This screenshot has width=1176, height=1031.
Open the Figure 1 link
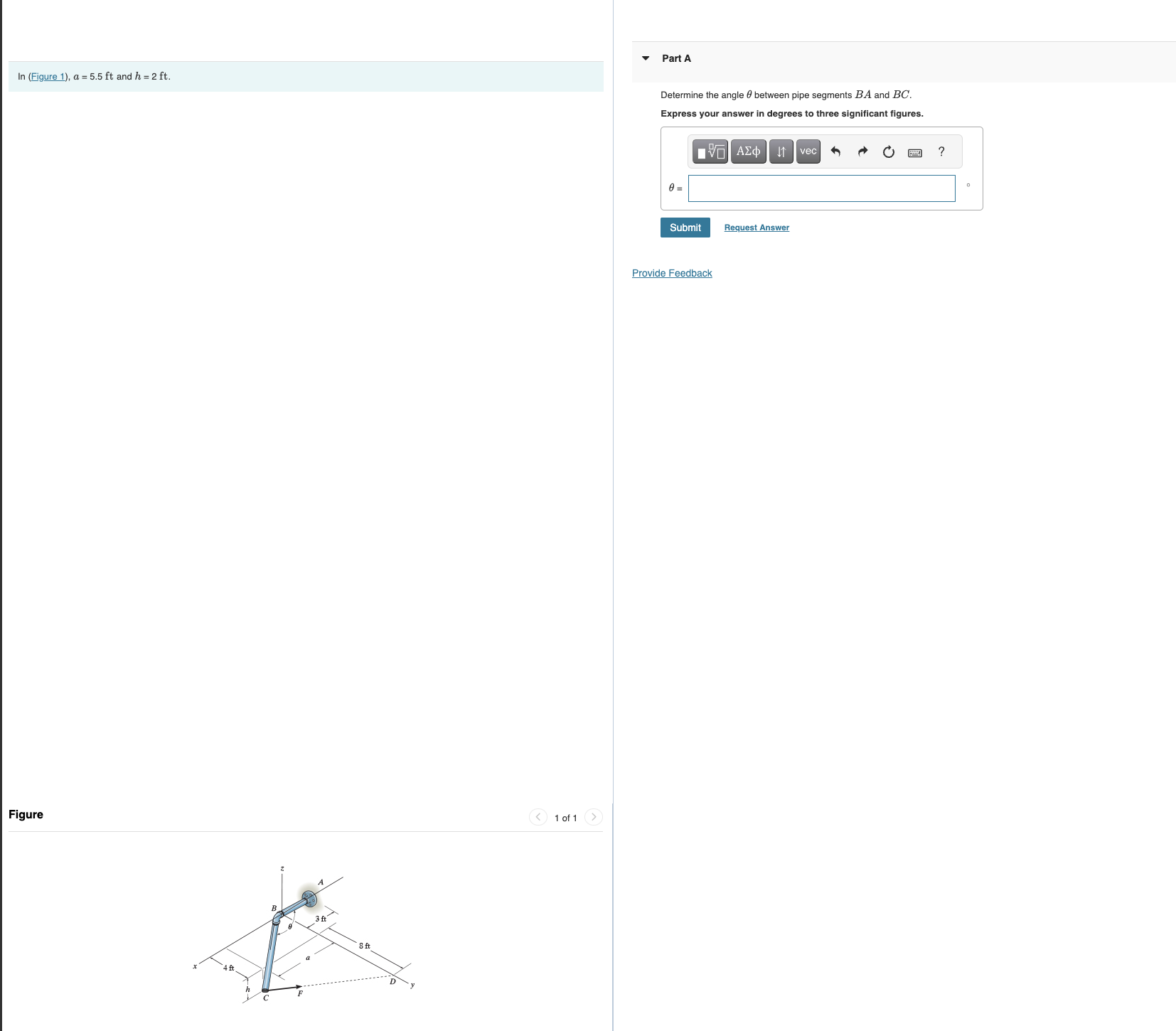pos(48,77)
